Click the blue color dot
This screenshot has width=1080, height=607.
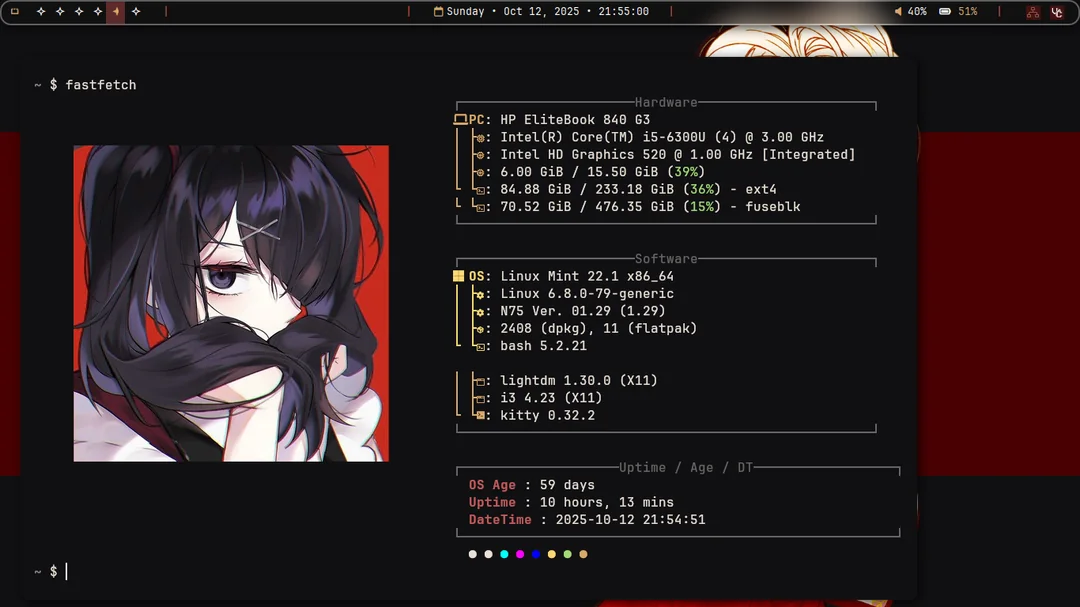536,554
